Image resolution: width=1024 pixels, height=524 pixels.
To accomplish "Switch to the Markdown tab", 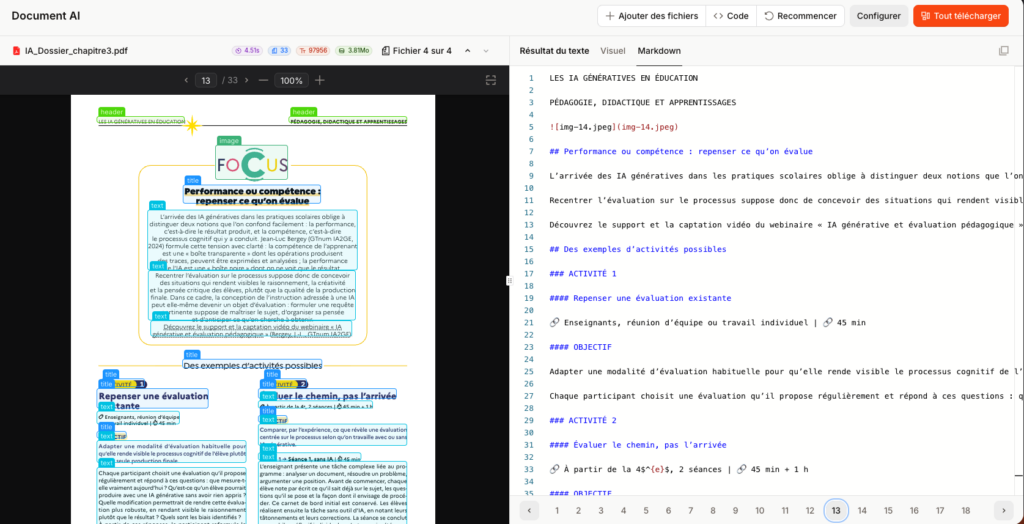I will coord(659,50).
